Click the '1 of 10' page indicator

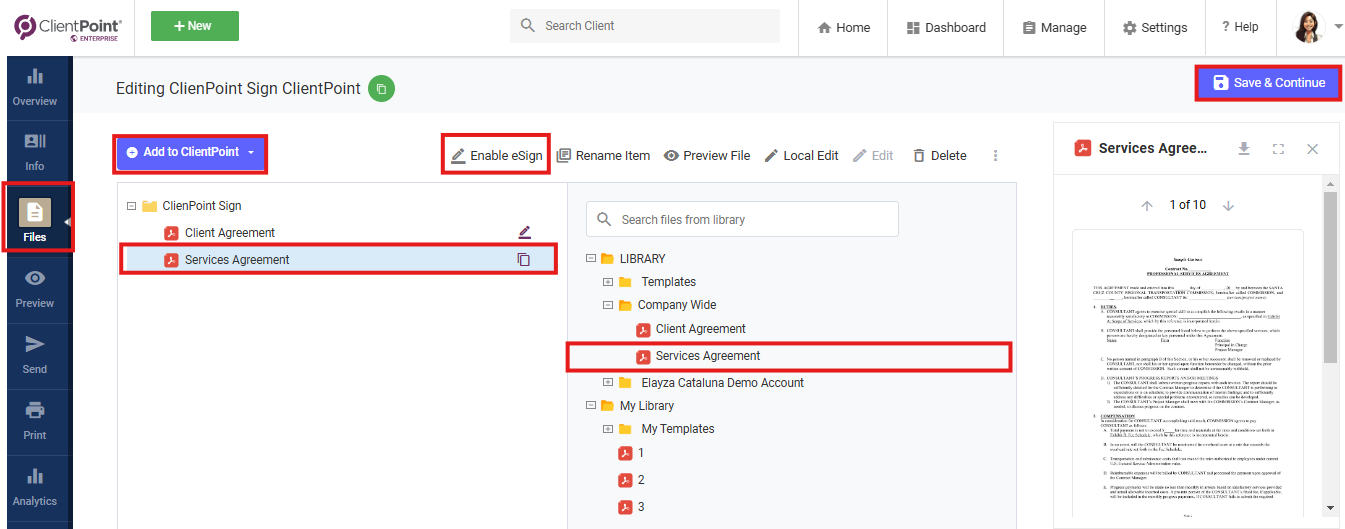click(1188, 205)
